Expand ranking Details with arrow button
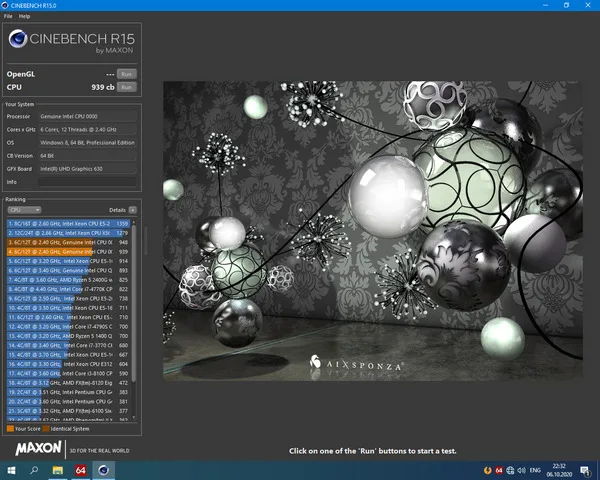This screenshot has width=600, height=480. pos(132,210)
